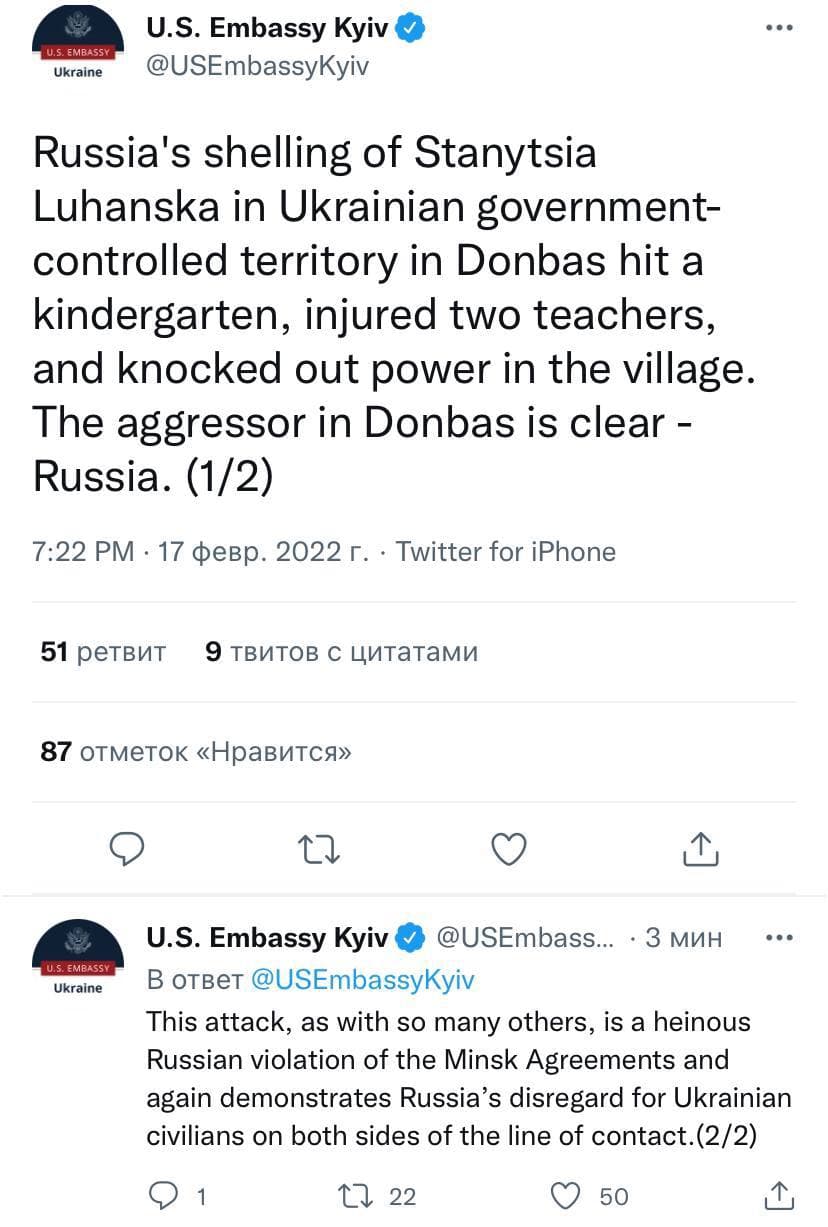The width and height of the screenshot is (828, 1227).
Task: Share the main tweet
Action: click(x=700, y=849)
